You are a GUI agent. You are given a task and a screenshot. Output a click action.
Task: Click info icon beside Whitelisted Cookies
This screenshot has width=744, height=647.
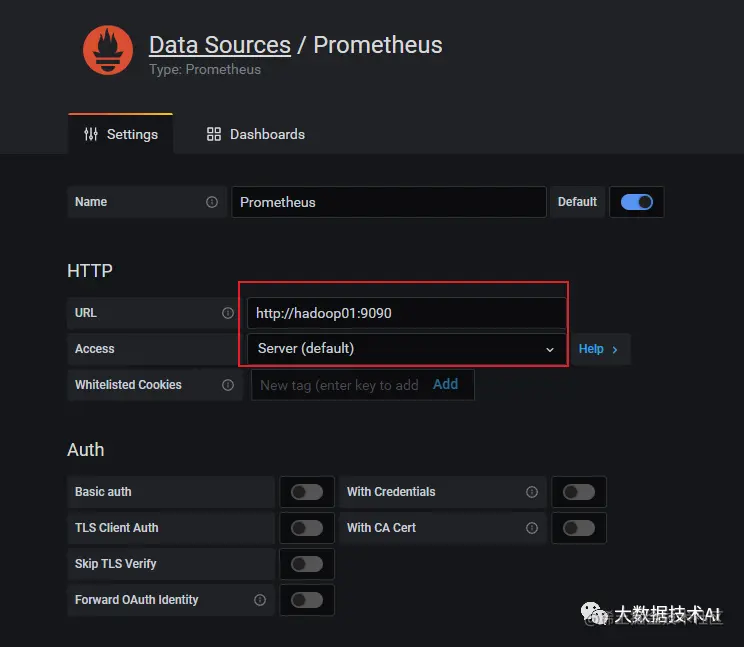point(228,385)
